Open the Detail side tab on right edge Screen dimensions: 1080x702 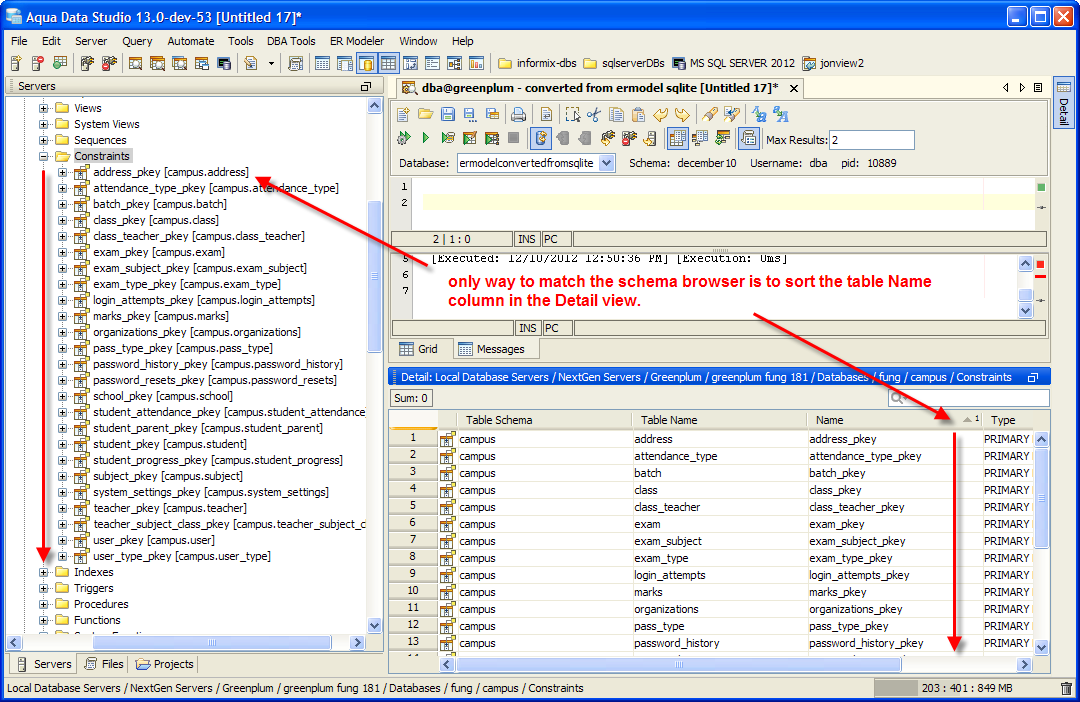pyautogui.click(x=1064, y=103)
